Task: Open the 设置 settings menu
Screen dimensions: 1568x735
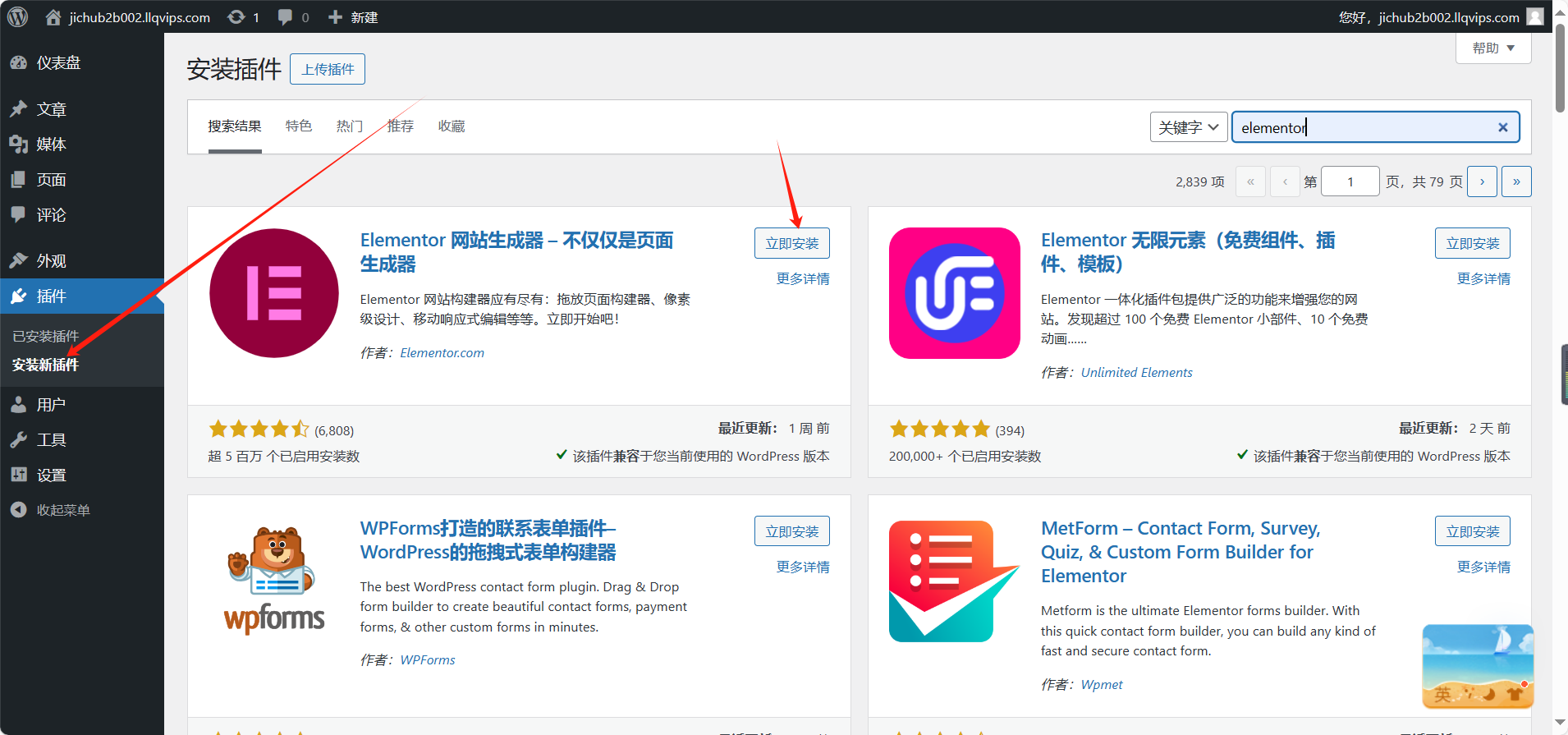Action: [x=82, y=475]
